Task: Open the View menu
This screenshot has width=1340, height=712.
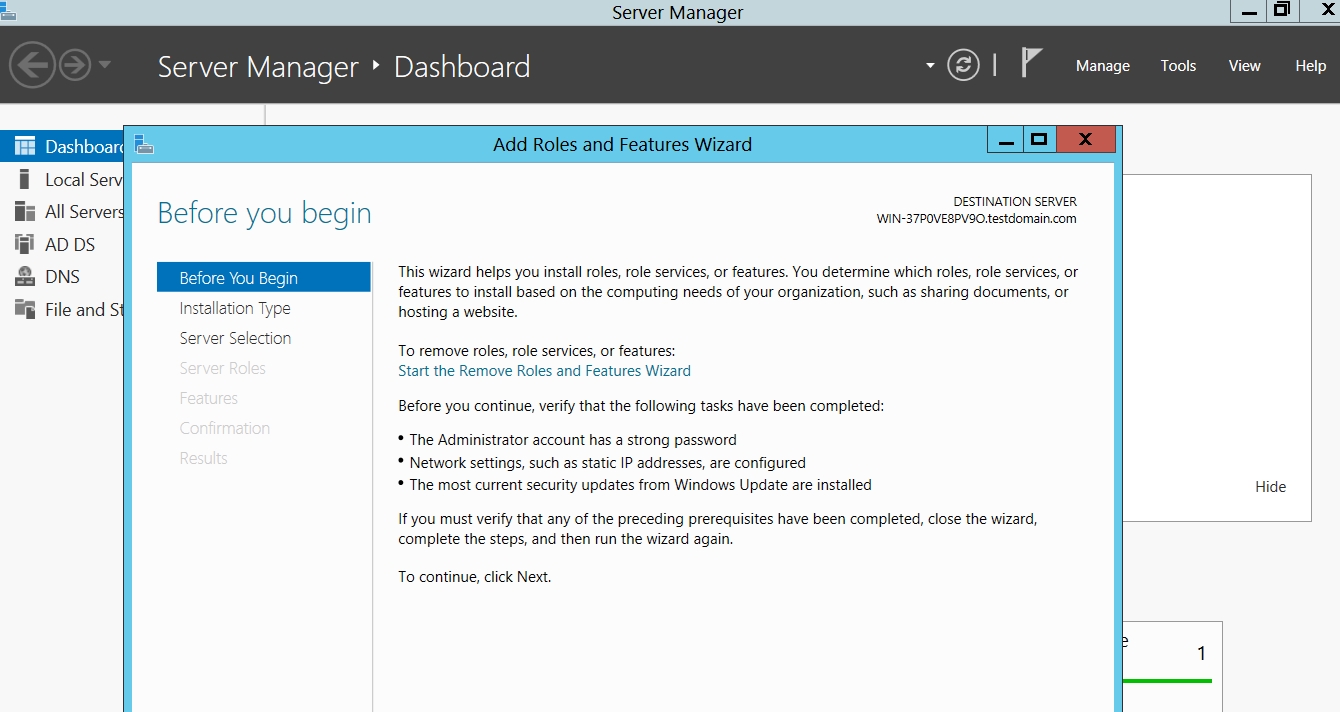Action: (1244, 66)
